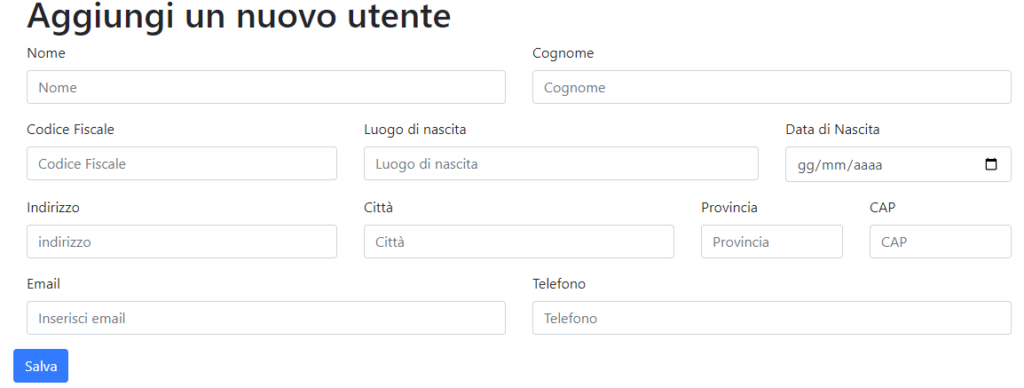Select the Cognome text box

[x=771, y=87]
